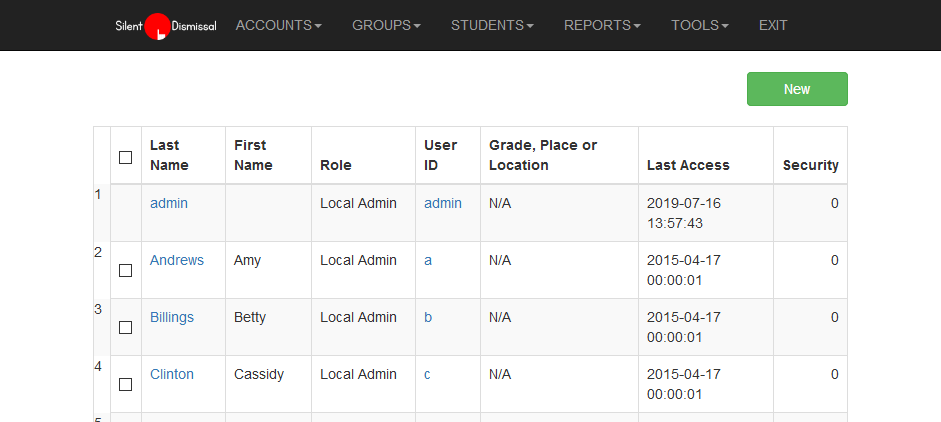Click the Silent Dismissal logo
Image resolution: width=941 pixels, height=422 pixels.
coord(165,26)
